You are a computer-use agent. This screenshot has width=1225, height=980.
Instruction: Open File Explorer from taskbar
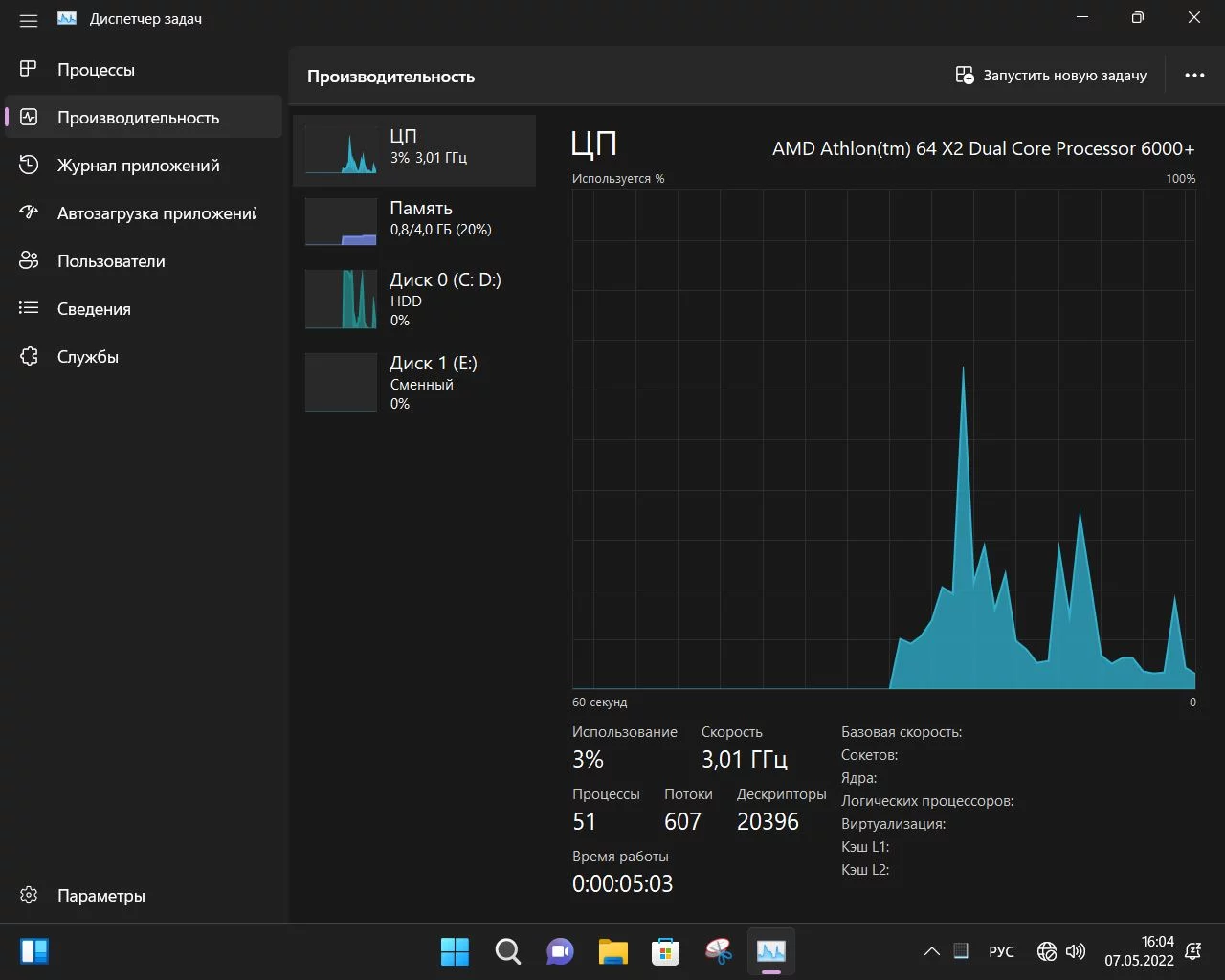(612, 951)
